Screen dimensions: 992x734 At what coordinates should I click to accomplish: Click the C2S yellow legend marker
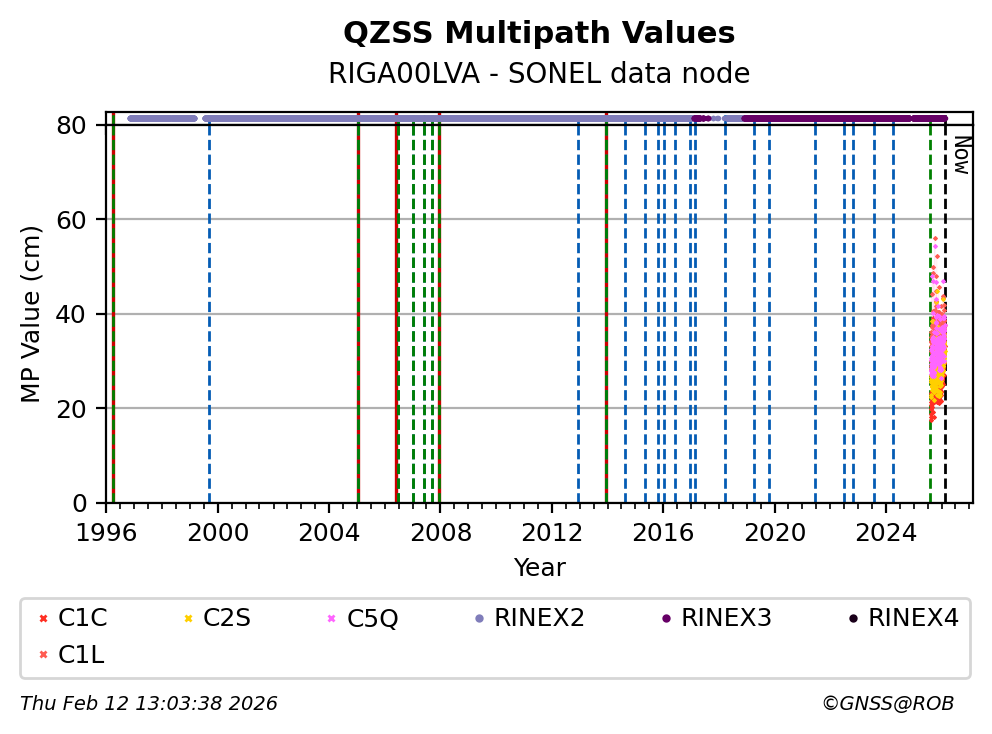point(187,619)
